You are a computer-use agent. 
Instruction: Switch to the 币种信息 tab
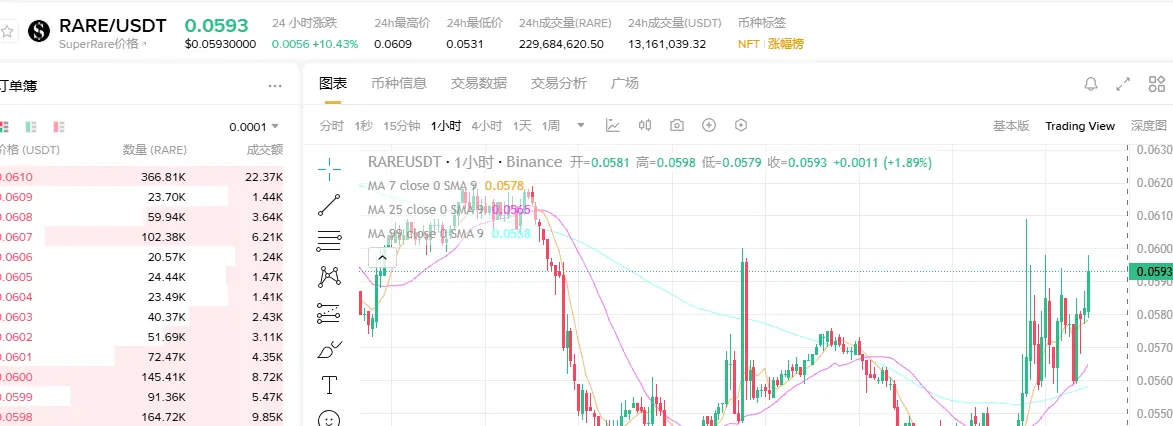click(x=399, y=82)
